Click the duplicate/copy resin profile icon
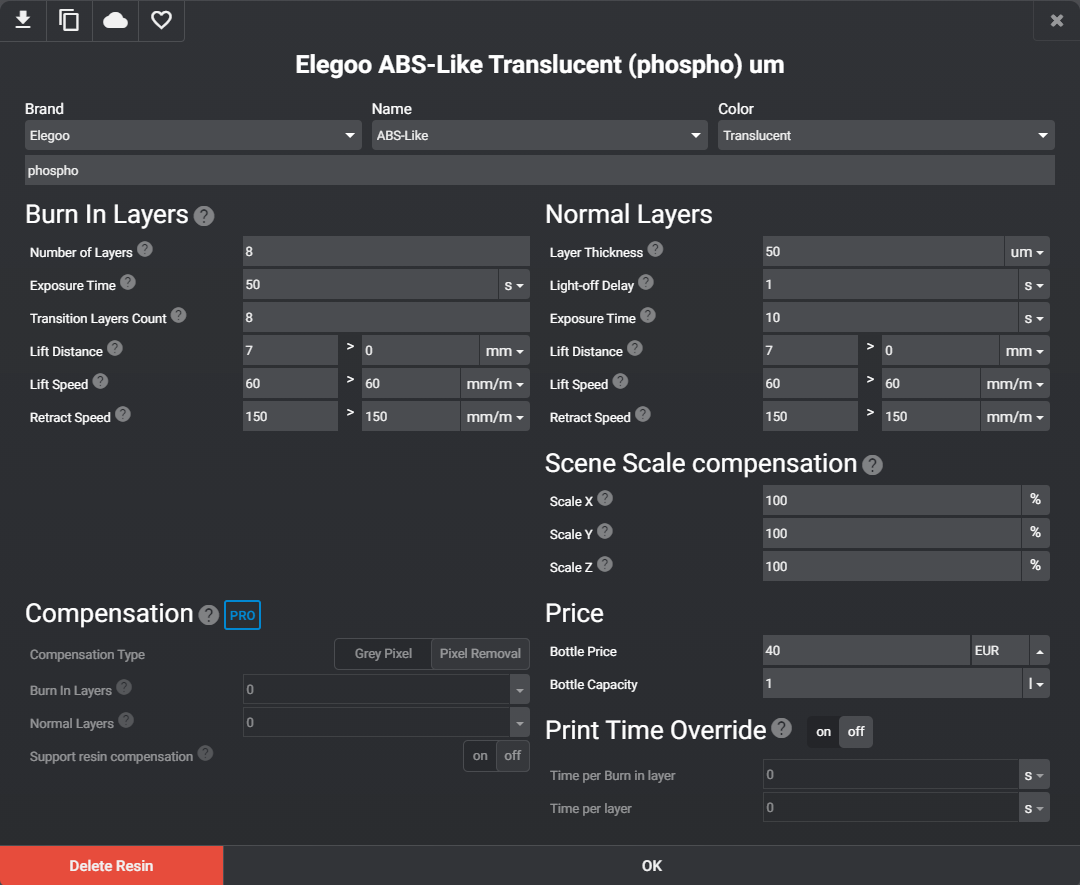 69,20
